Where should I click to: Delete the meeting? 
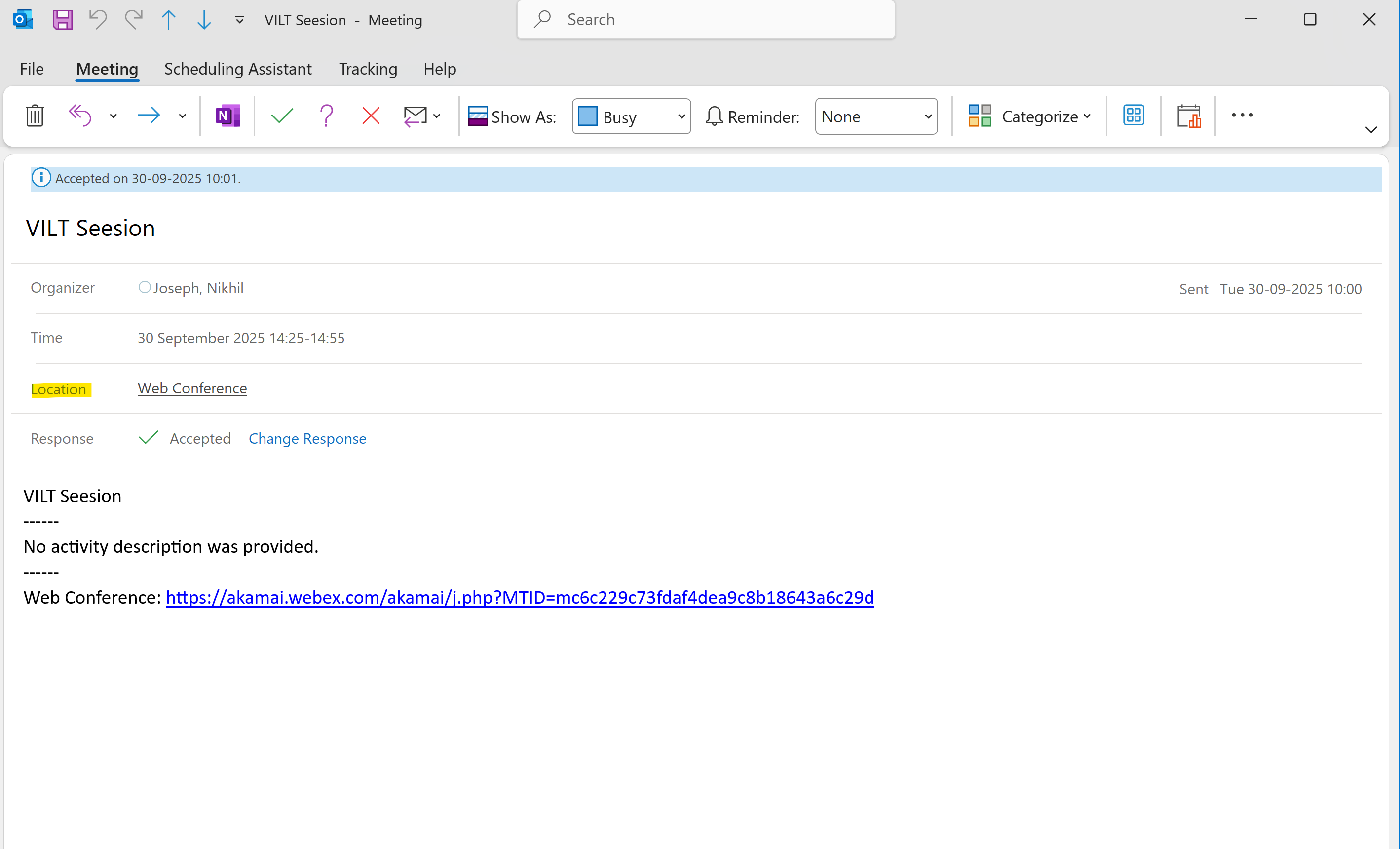click(x=34, y=116)
